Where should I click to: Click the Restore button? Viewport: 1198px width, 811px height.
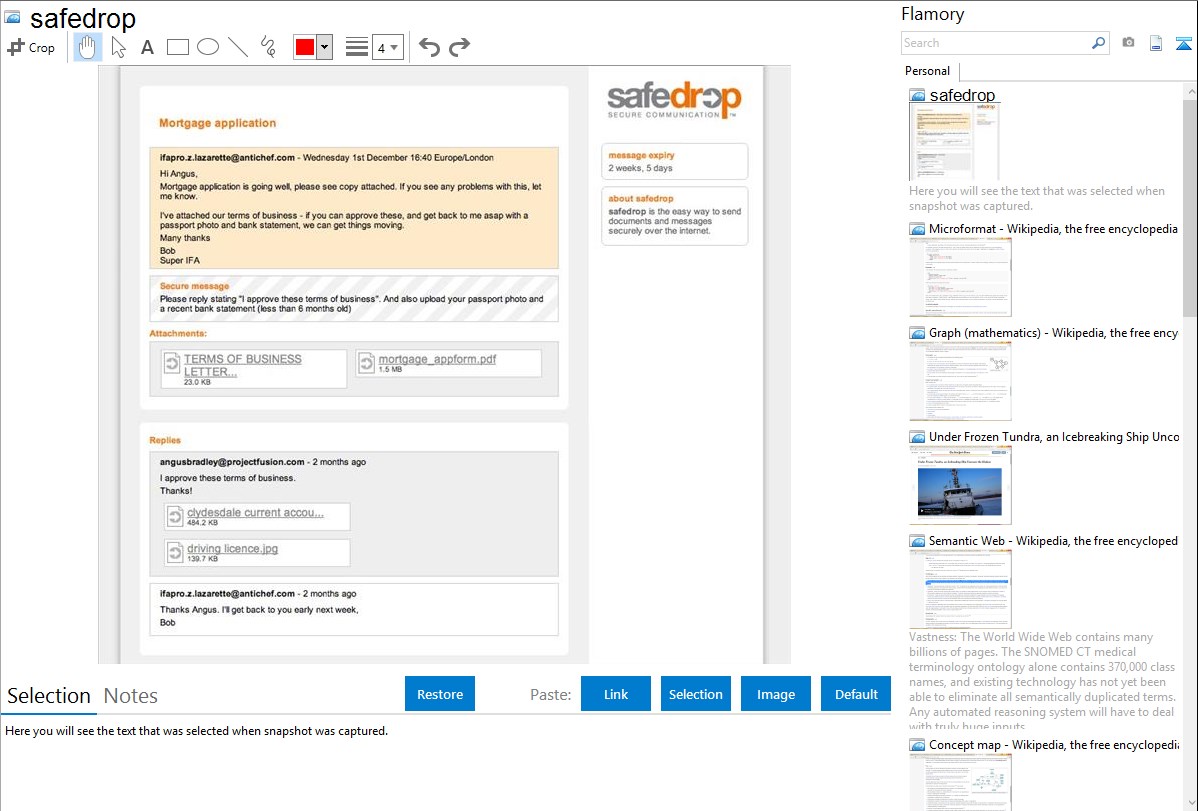440,694
